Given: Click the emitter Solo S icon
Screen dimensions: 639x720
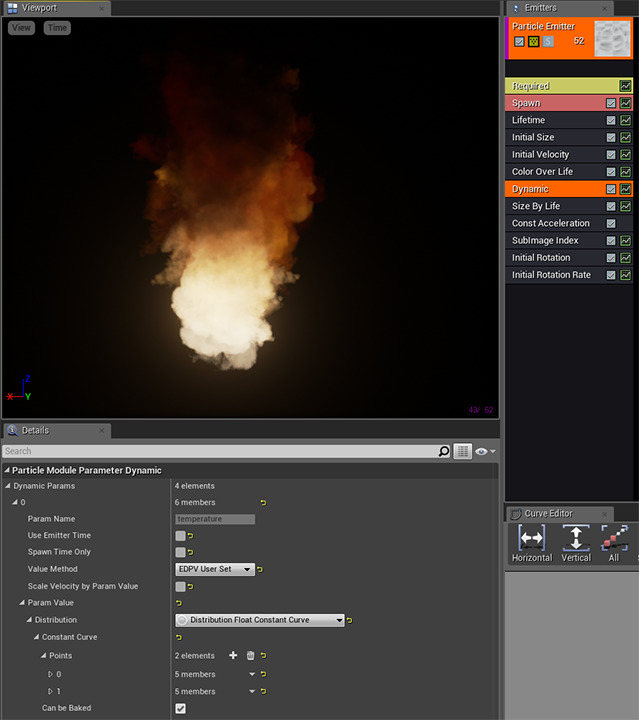Looking at the screenshot, I should tap(548, 42).
